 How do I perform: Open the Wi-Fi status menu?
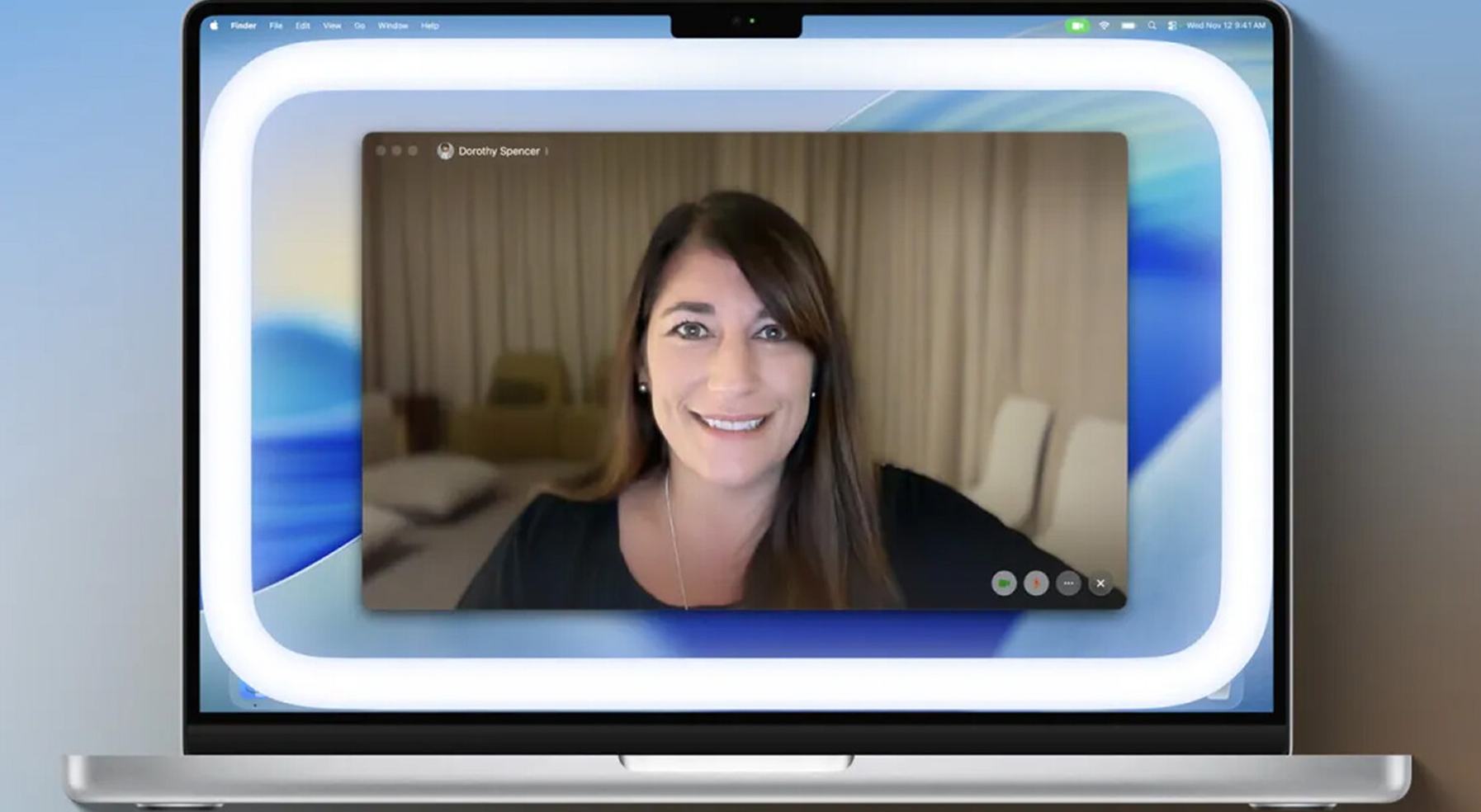pyautogui.click(x=1105, y=26)
